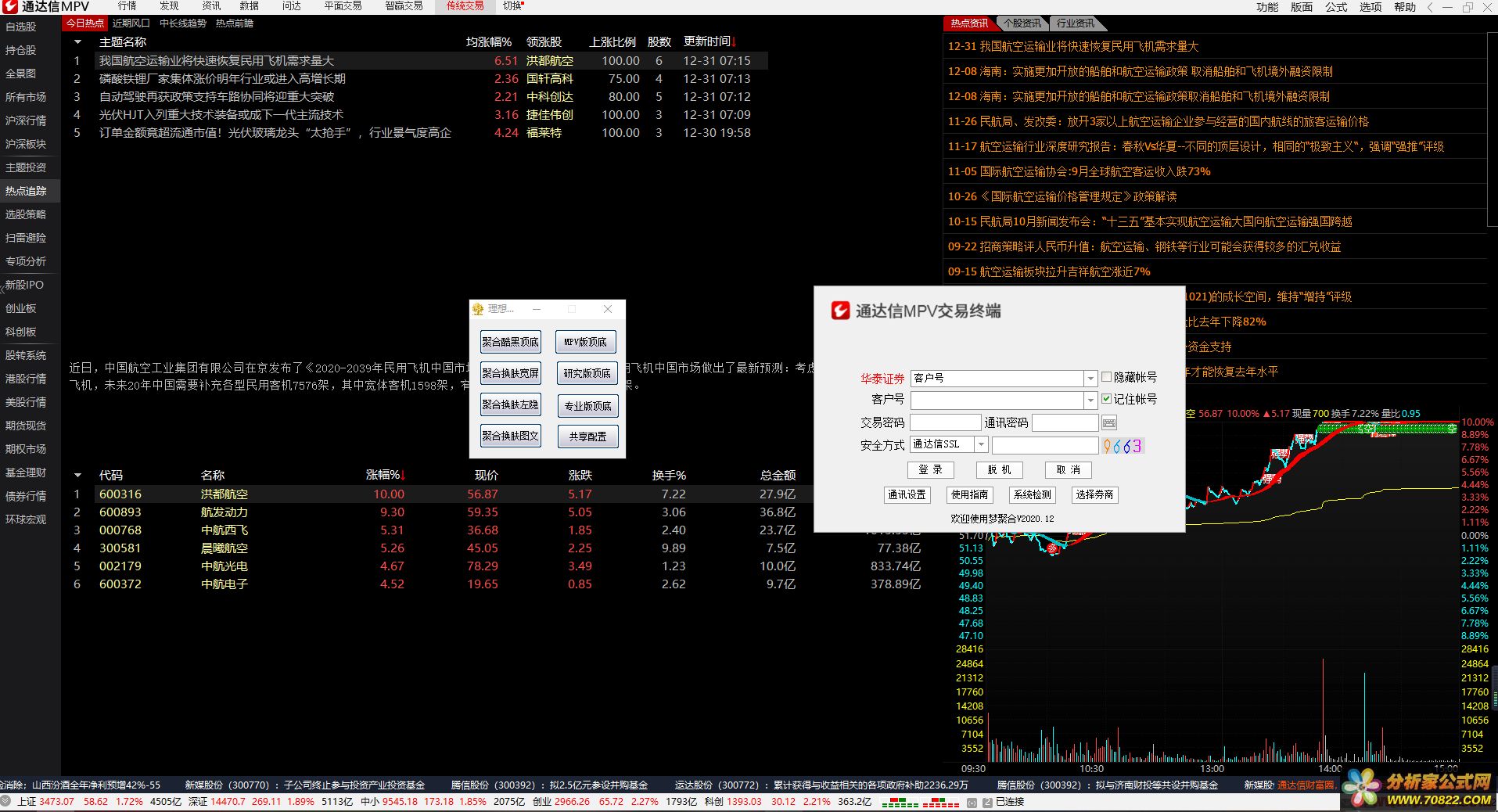The image size is (1498, 812).
Task: Uncheck the 记住帐号 checkbox
Action: [x=1106, y=399]
